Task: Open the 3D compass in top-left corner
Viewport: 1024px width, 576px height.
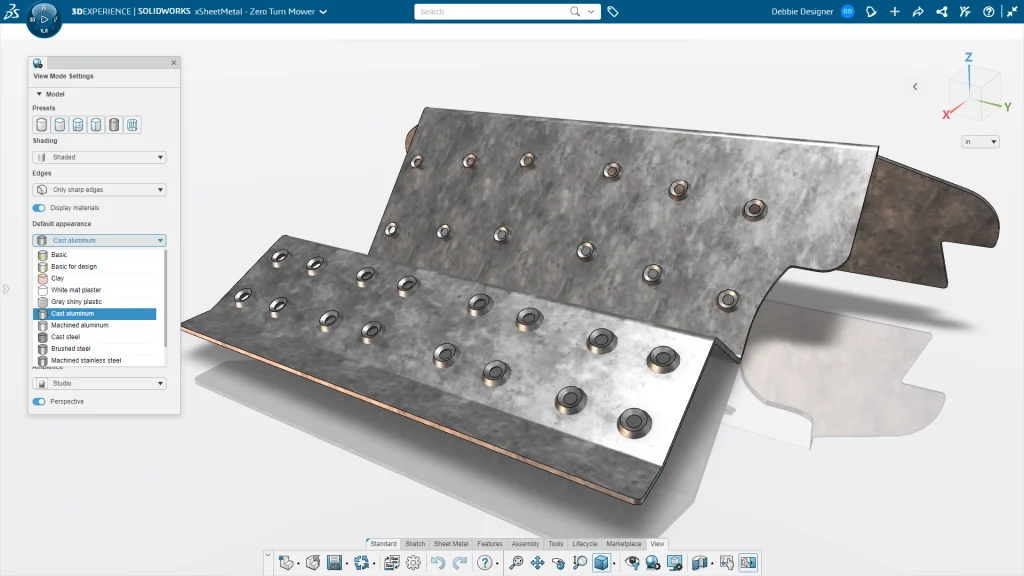Action: (x=44, y=21)
